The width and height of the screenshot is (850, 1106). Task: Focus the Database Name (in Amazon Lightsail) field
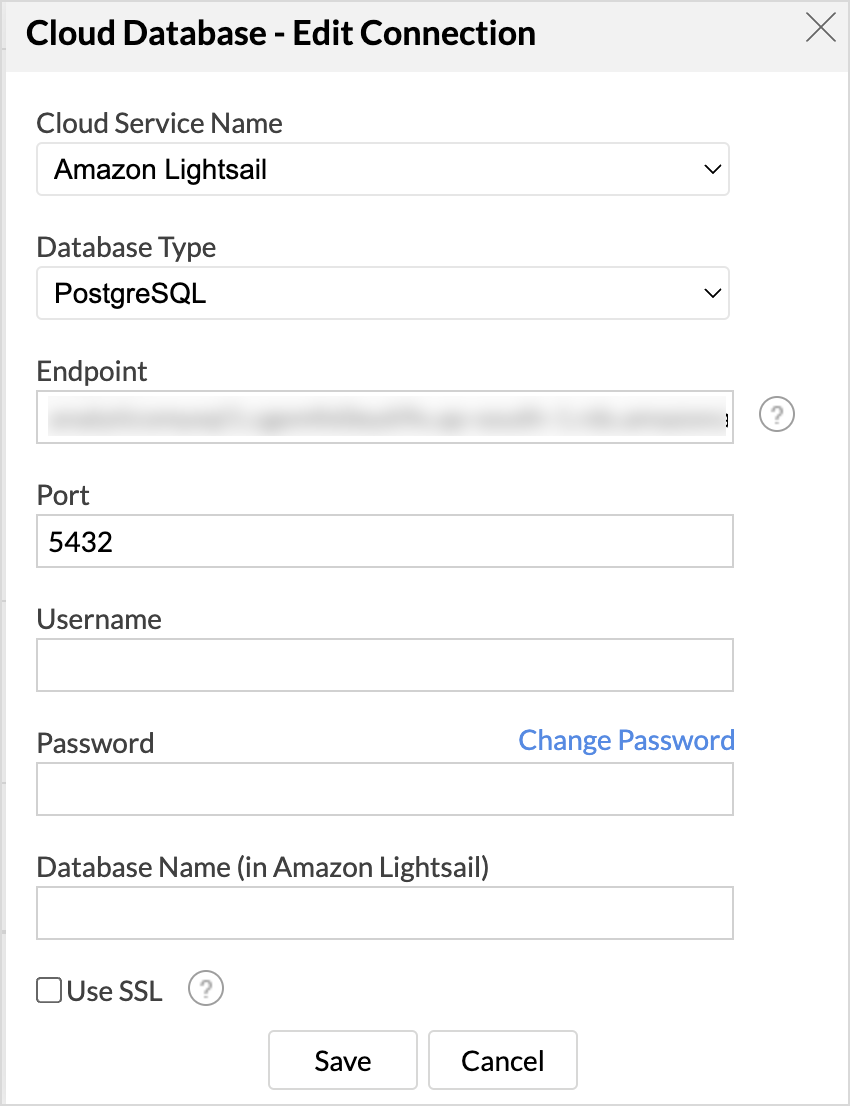click(385, 913)
